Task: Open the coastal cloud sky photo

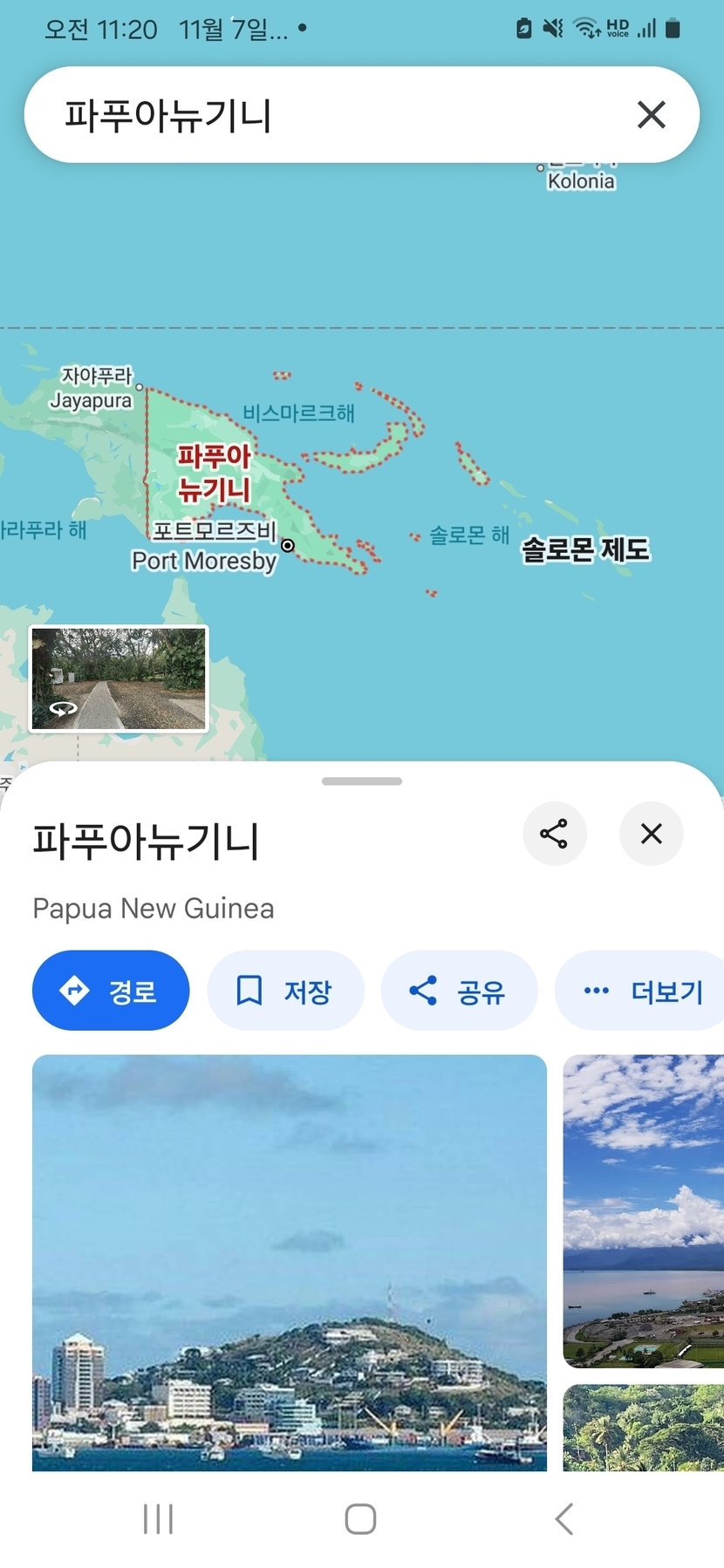Action: (644, 1211)
